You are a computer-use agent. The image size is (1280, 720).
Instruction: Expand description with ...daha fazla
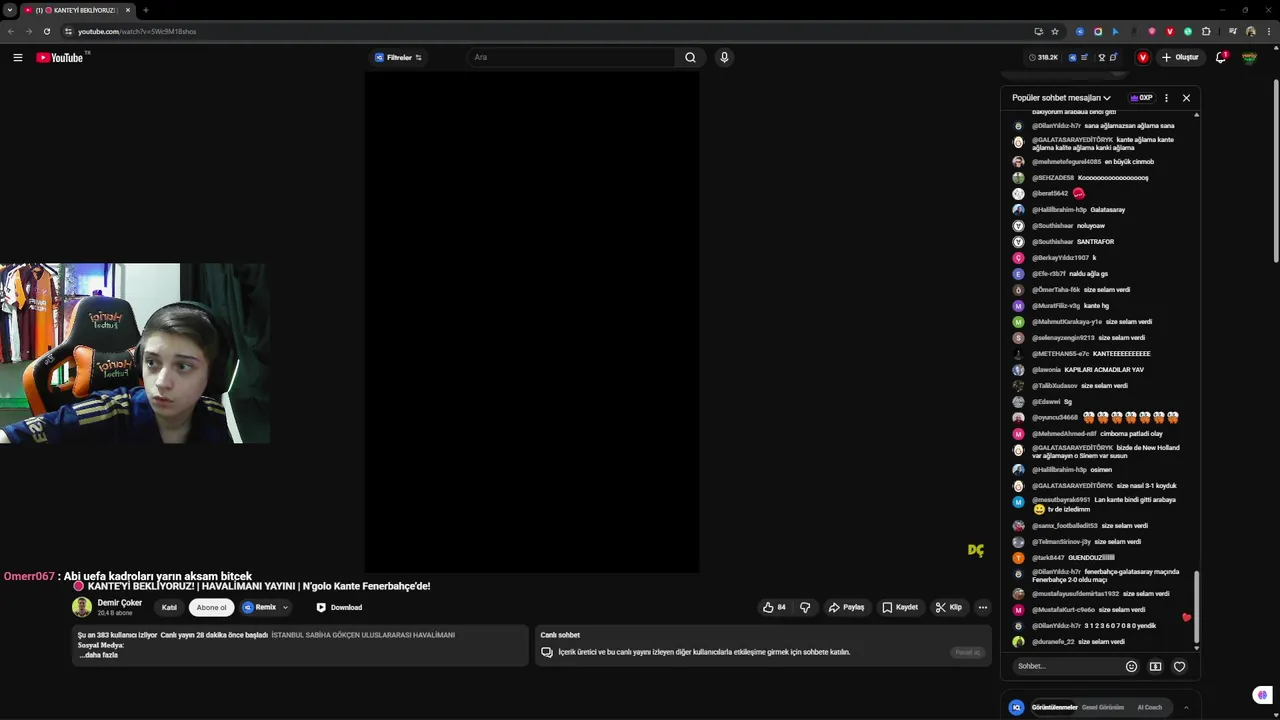click(98, 655)
